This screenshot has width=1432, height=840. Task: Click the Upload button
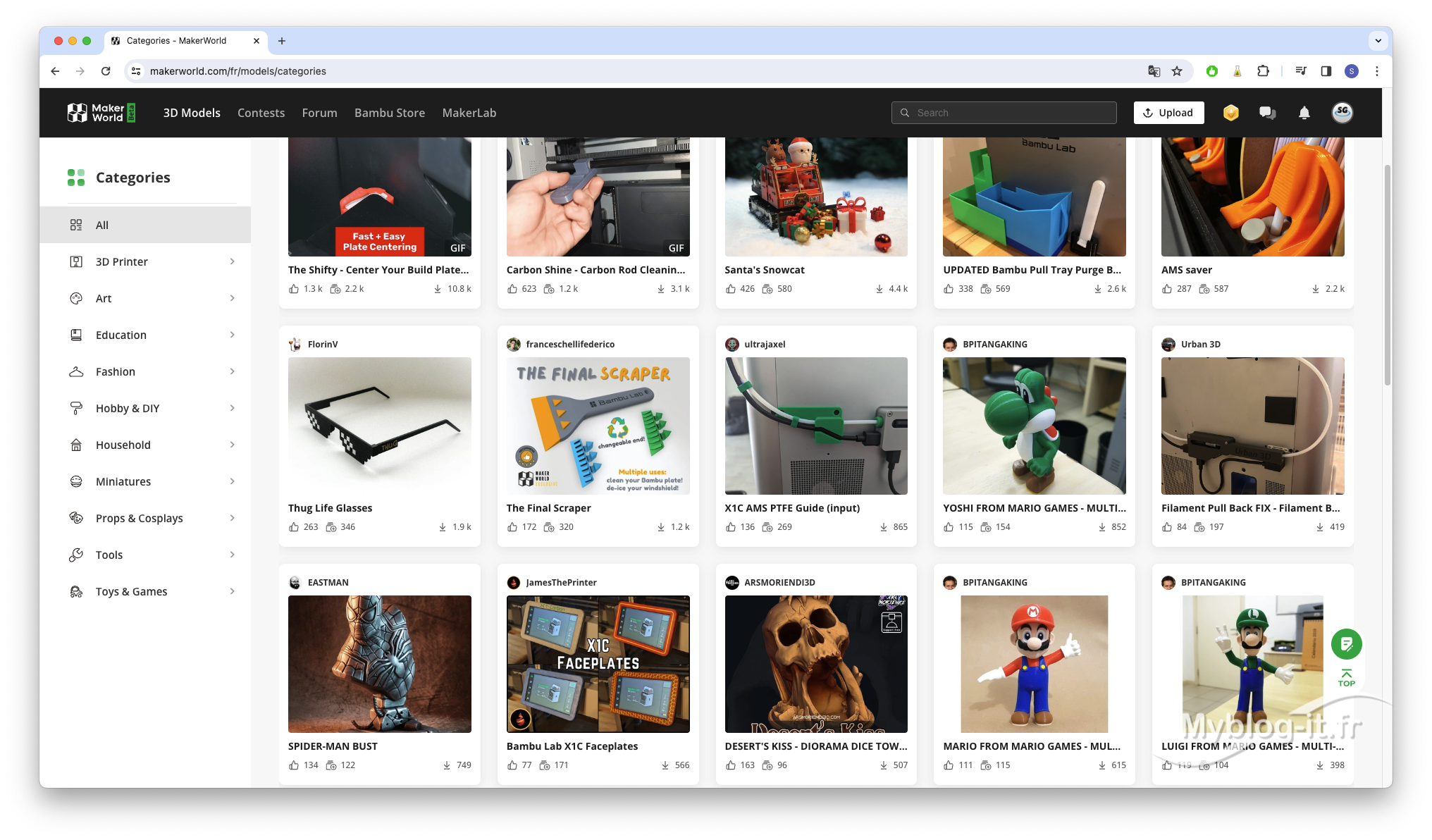1168,113
